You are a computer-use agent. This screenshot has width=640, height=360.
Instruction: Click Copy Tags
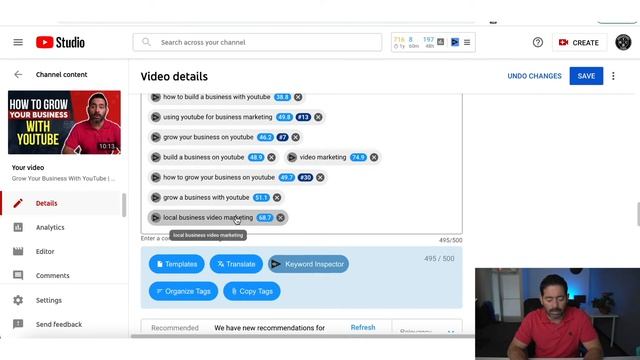point(252,291)
